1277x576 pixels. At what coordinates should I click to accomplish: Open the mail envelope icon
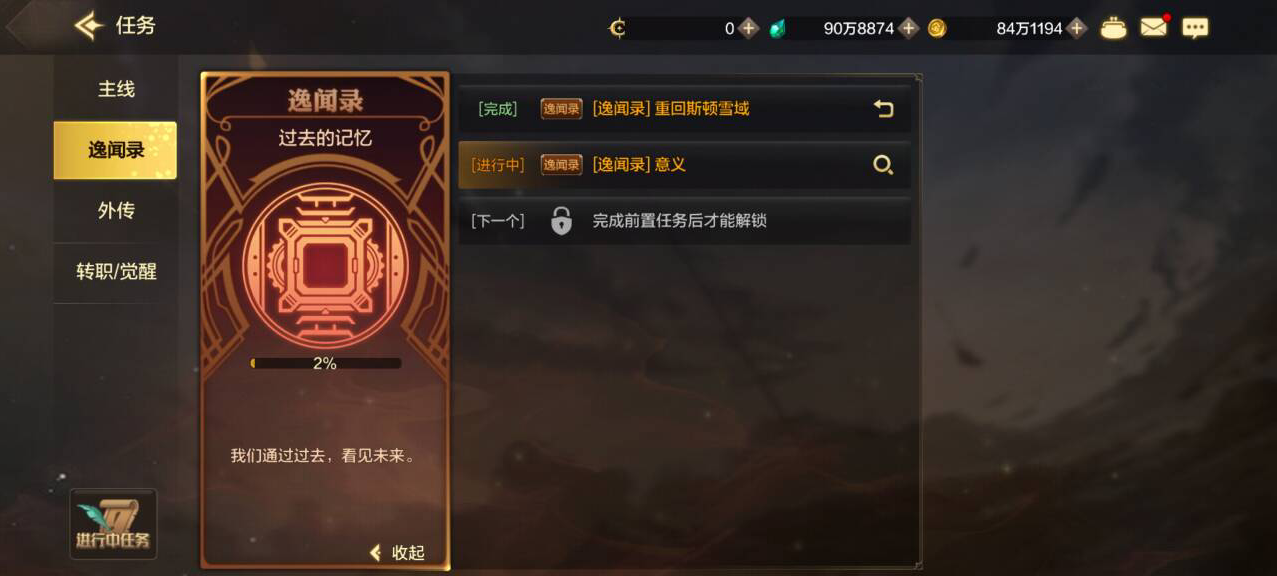(x=1154, y=28)
